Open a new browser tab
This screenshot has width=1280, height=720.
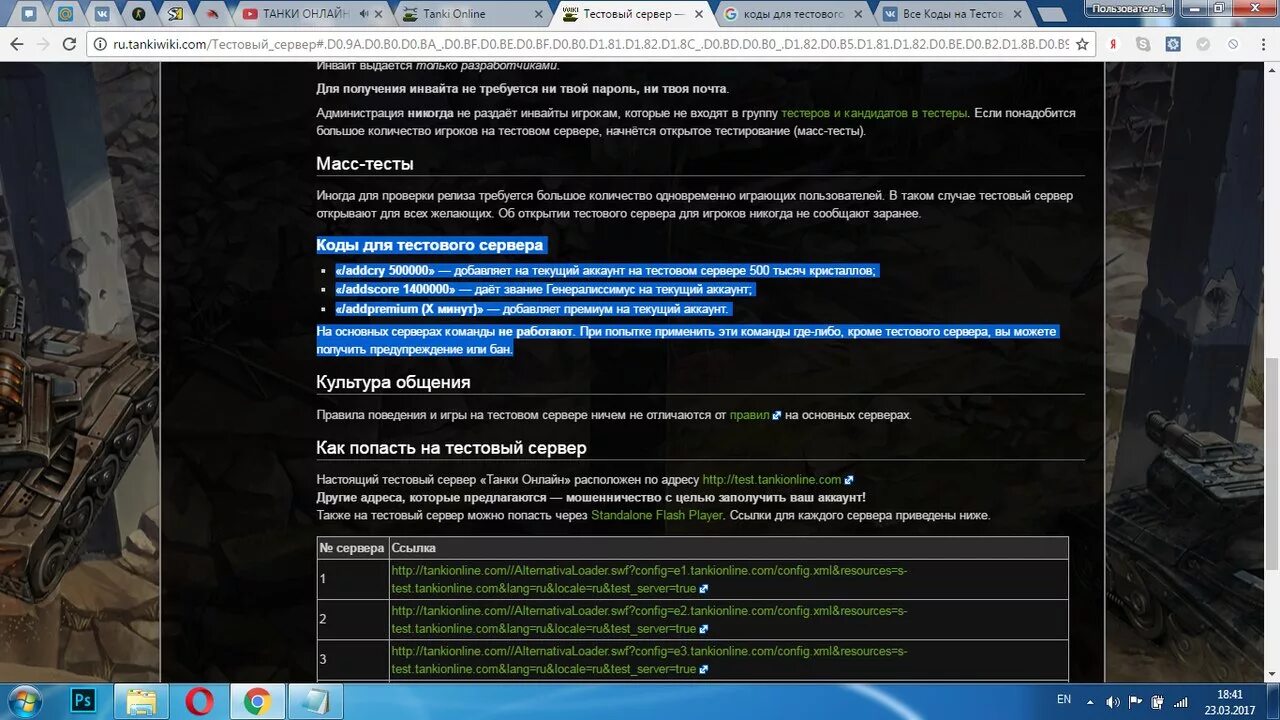click(1051, 14)
